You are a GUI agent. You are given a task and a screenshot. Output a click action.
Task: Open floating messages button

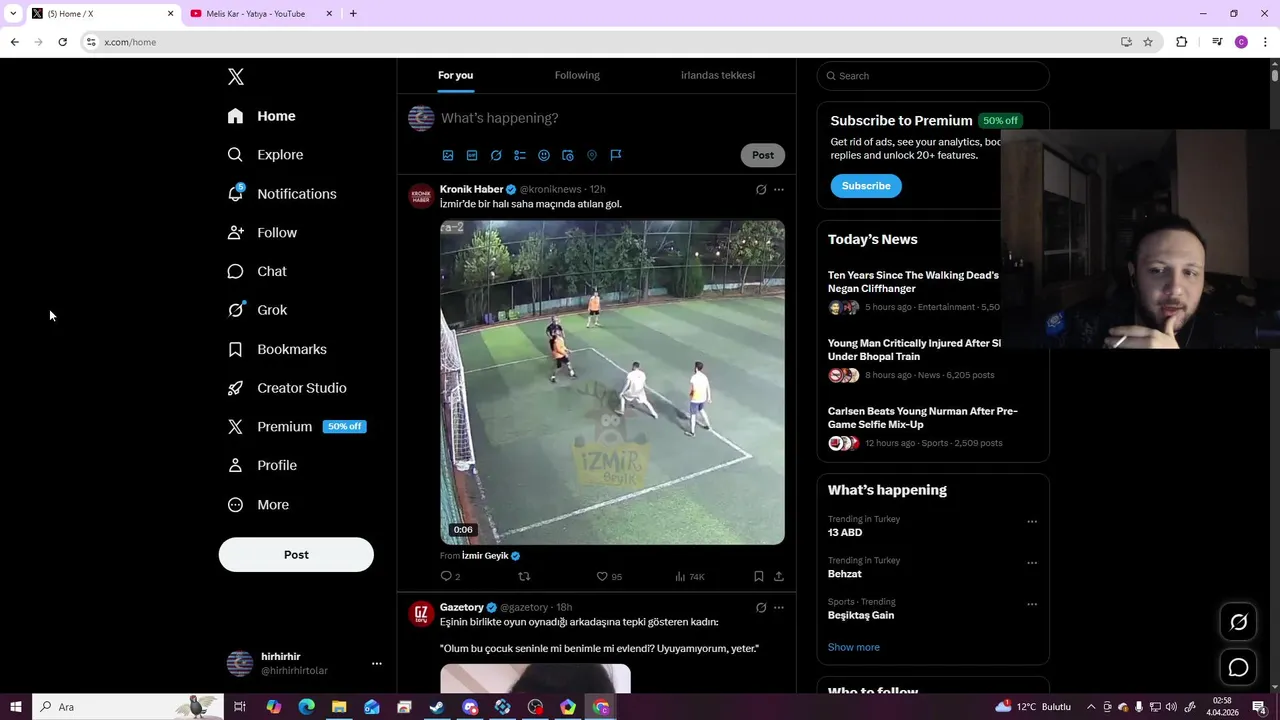(1238, 667)
